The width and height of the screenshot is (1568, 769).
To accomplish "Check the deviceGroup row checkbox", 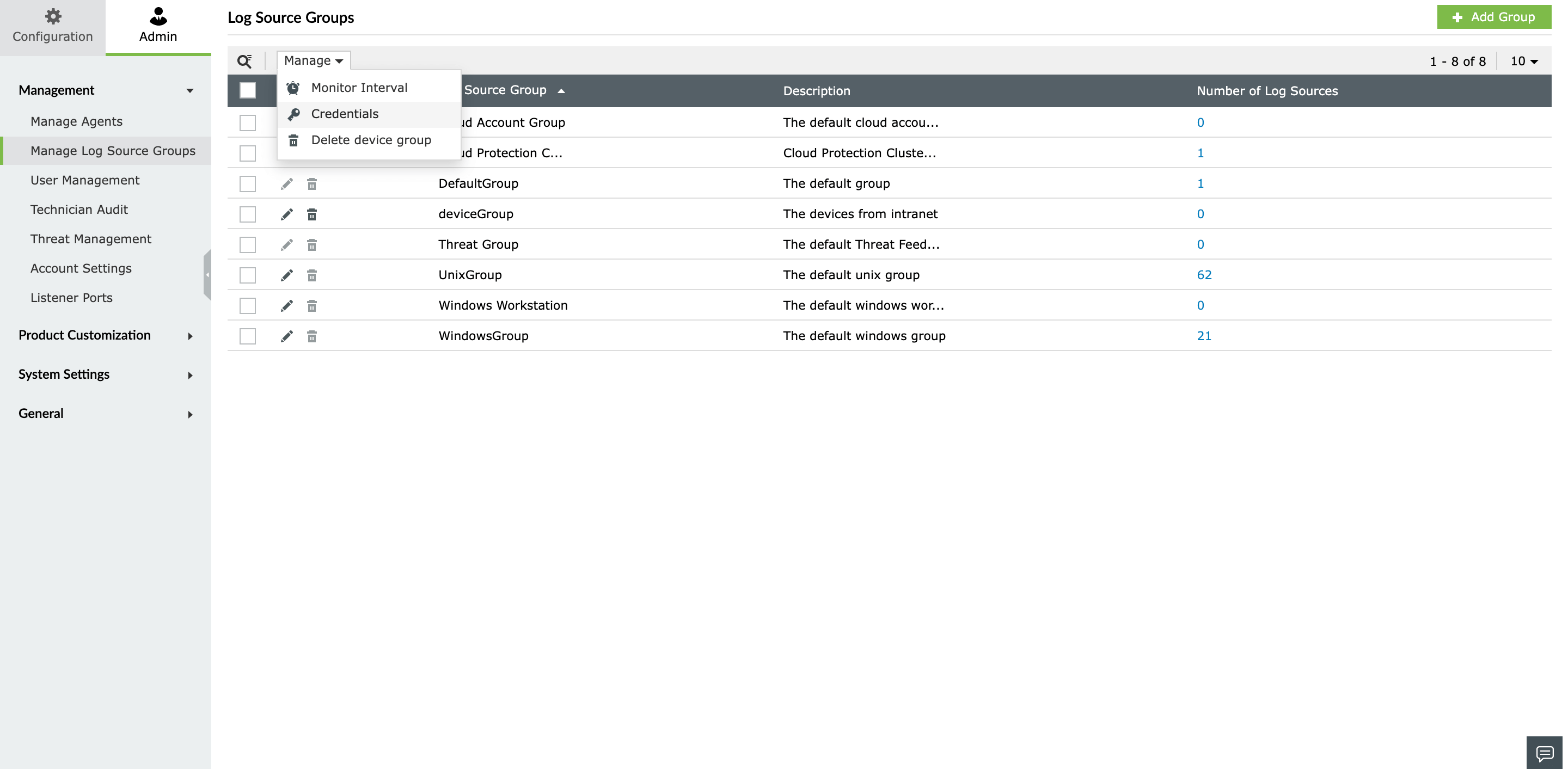I will (x=248, y=214).
